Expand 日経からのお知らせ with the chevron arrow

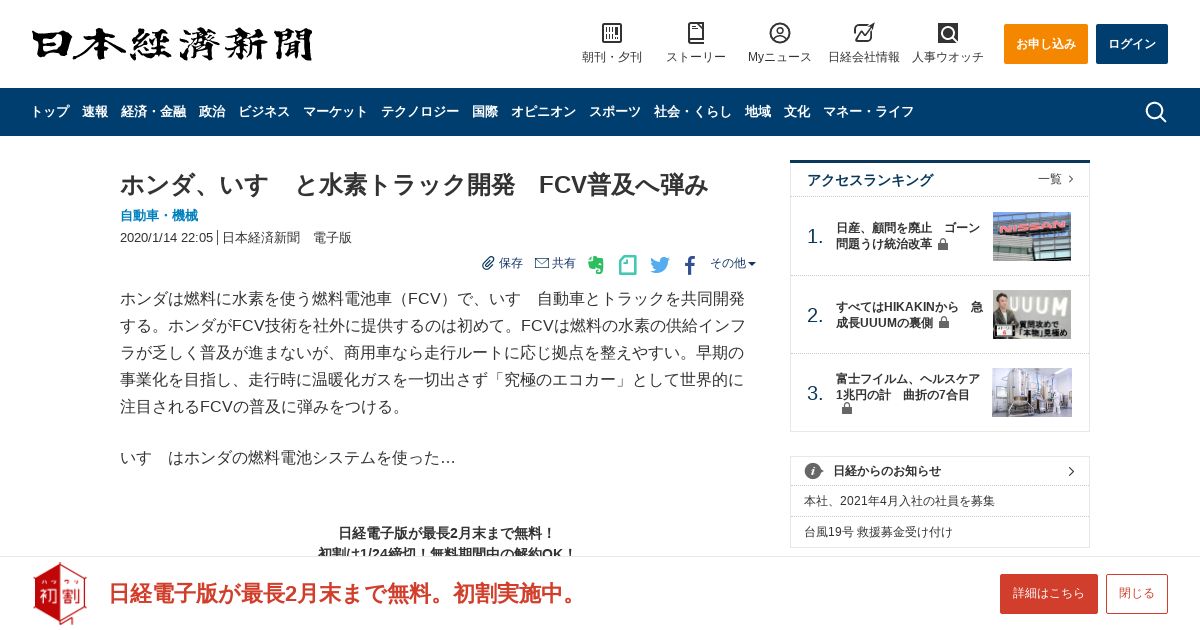pyautogui.click(x=1071, y=471)
